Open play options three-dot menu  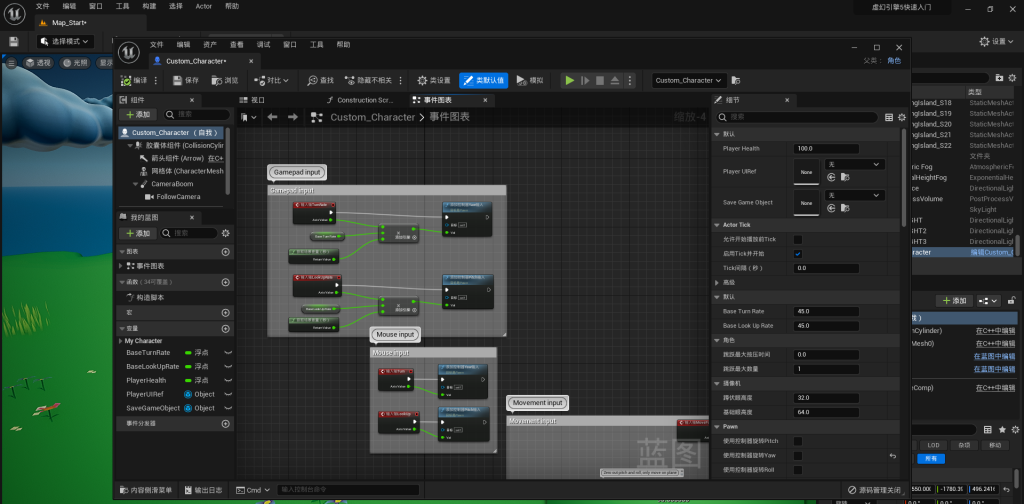pos(629,80)
